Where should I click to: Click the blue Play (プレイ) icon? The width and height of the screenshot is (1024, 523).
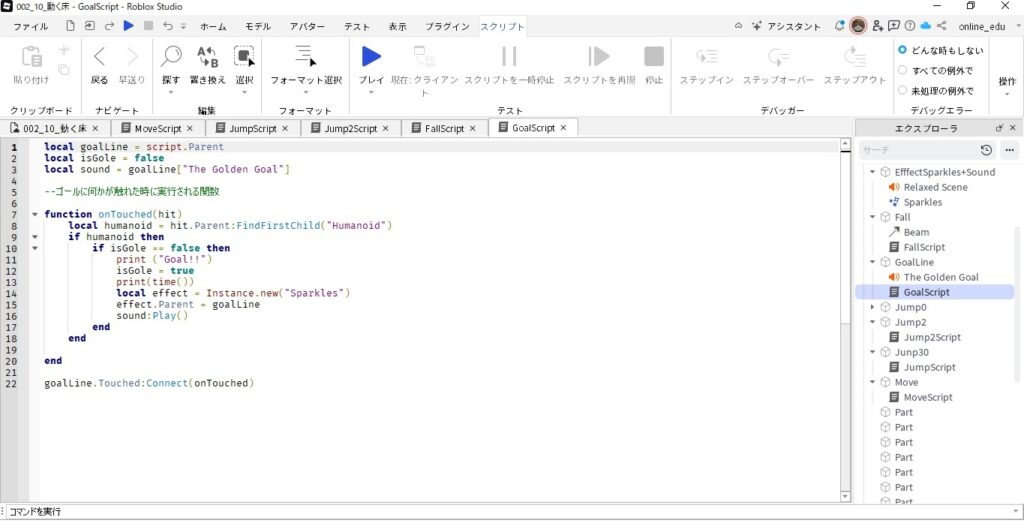(x=371, y=56)
